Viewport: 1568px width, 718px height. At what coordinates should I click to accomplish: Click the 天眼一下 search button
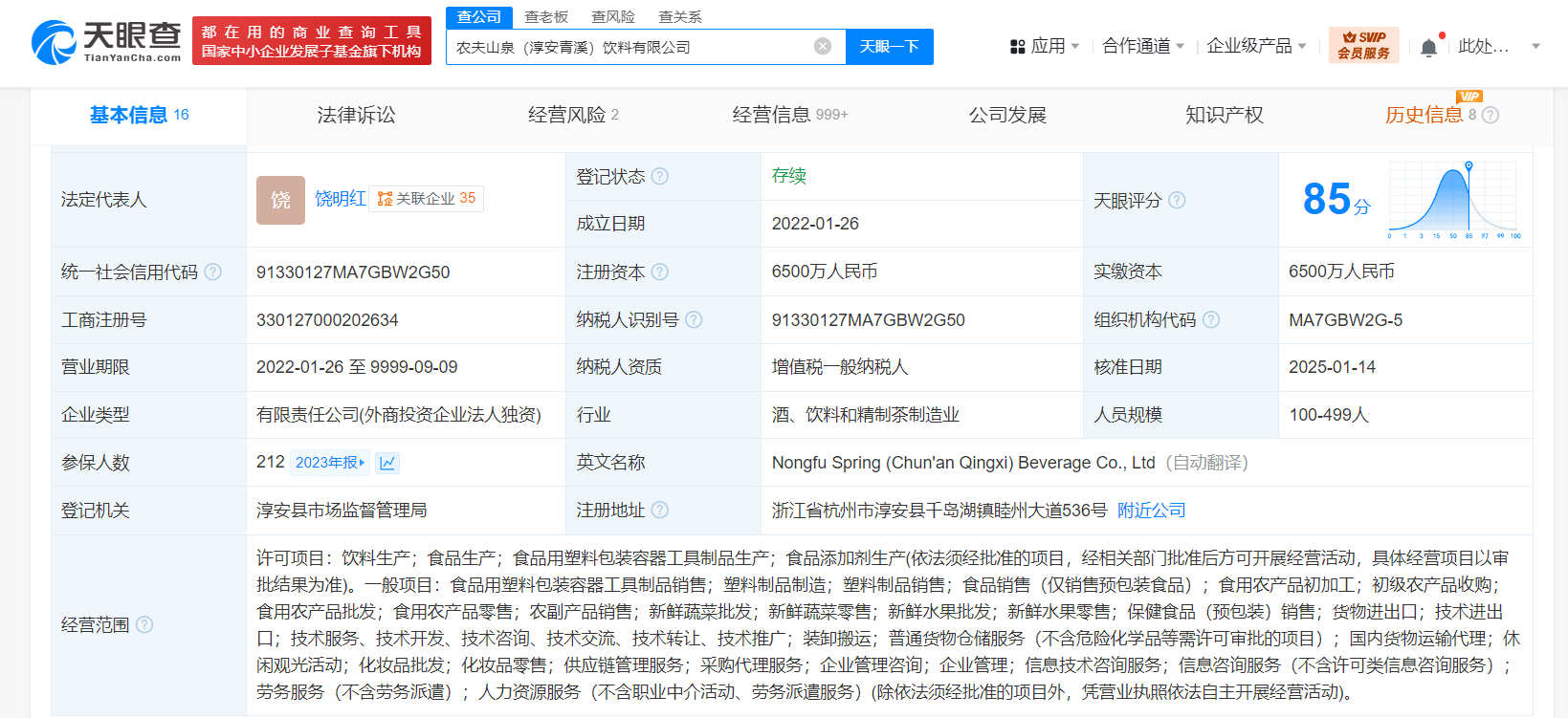[x=889, y=47]
